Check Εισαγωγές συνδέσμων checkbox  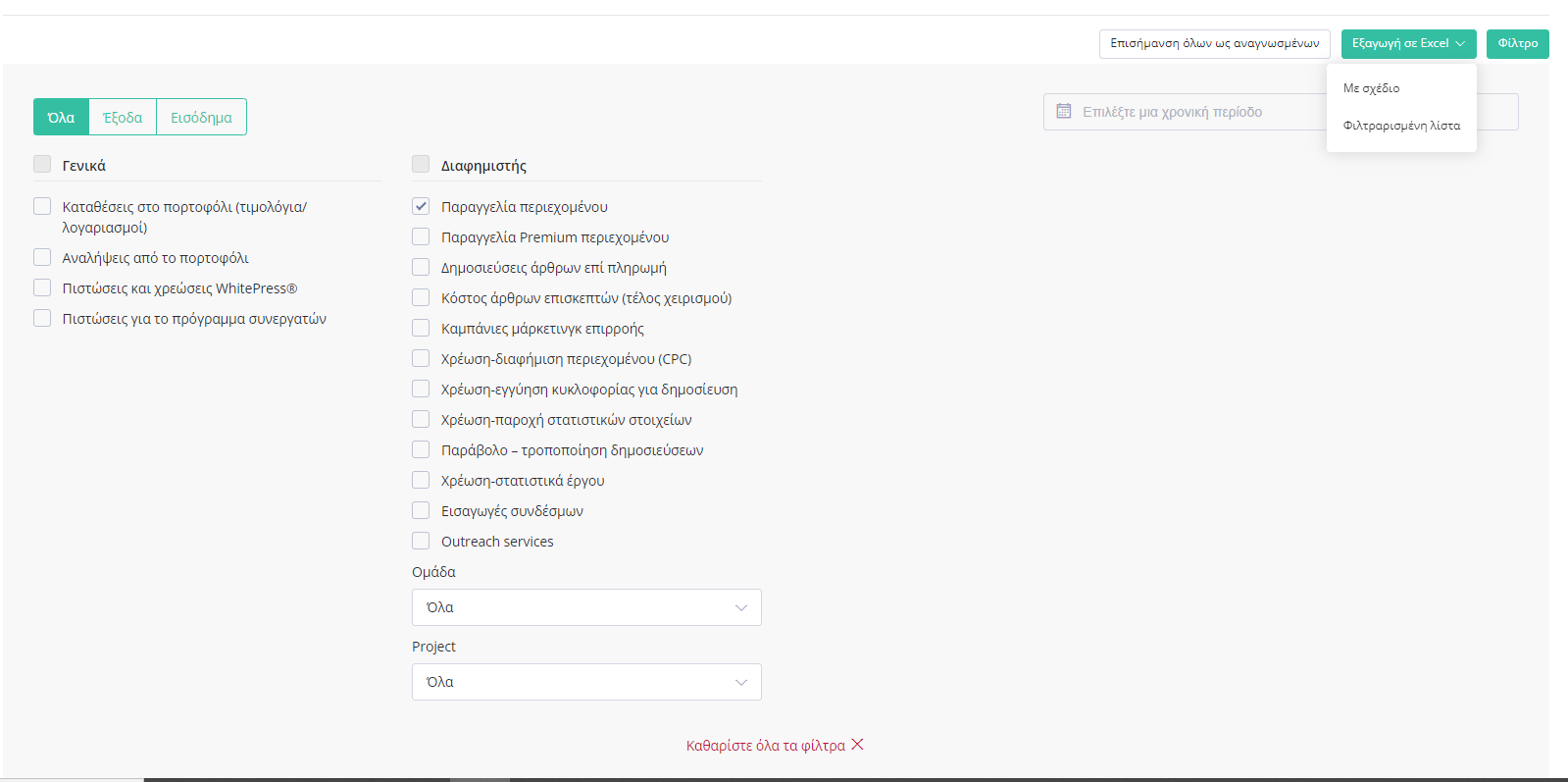pyautogui.click(x=421, y=510)
